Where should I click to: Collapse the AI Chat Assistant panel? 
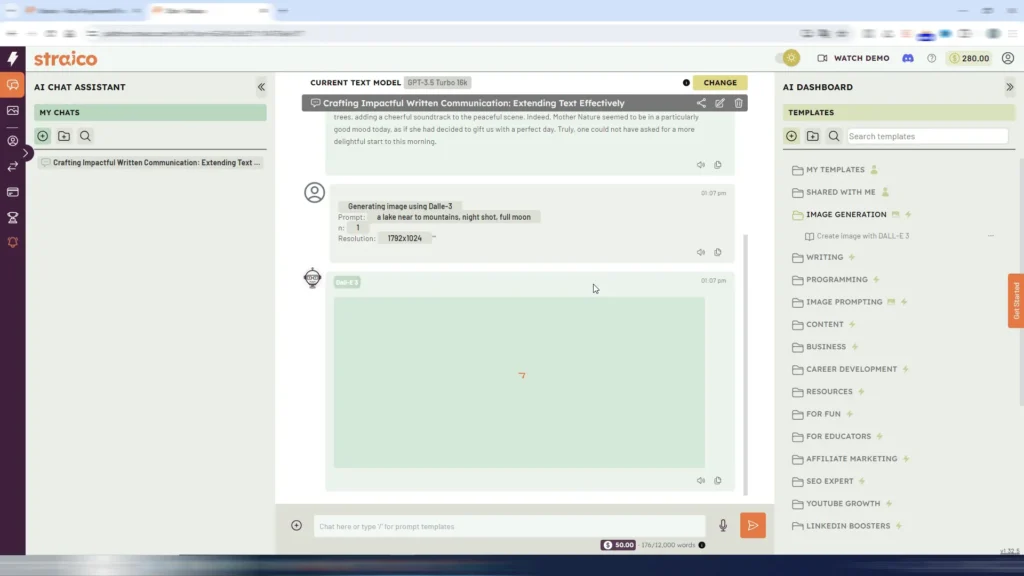pyautogui.click(x=261, y=87)
